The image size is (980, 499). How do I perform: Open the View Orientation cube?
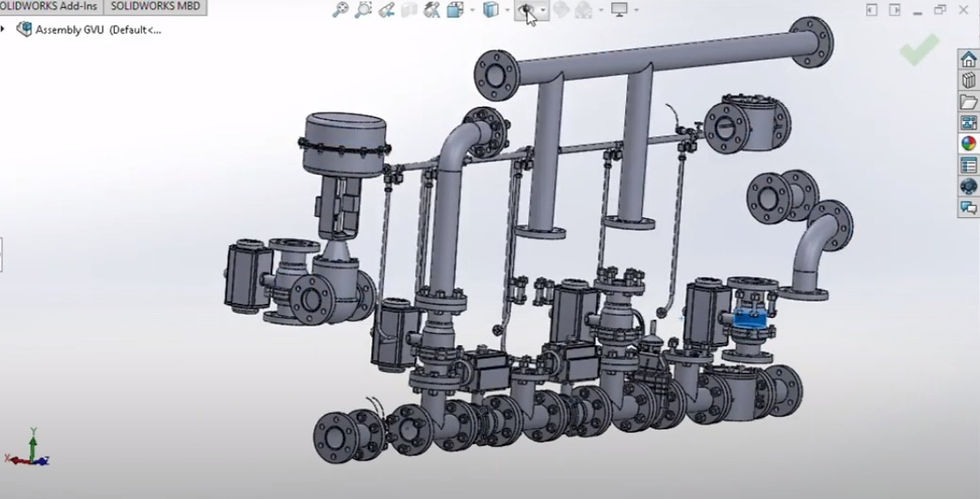click(x=455, y=9)
